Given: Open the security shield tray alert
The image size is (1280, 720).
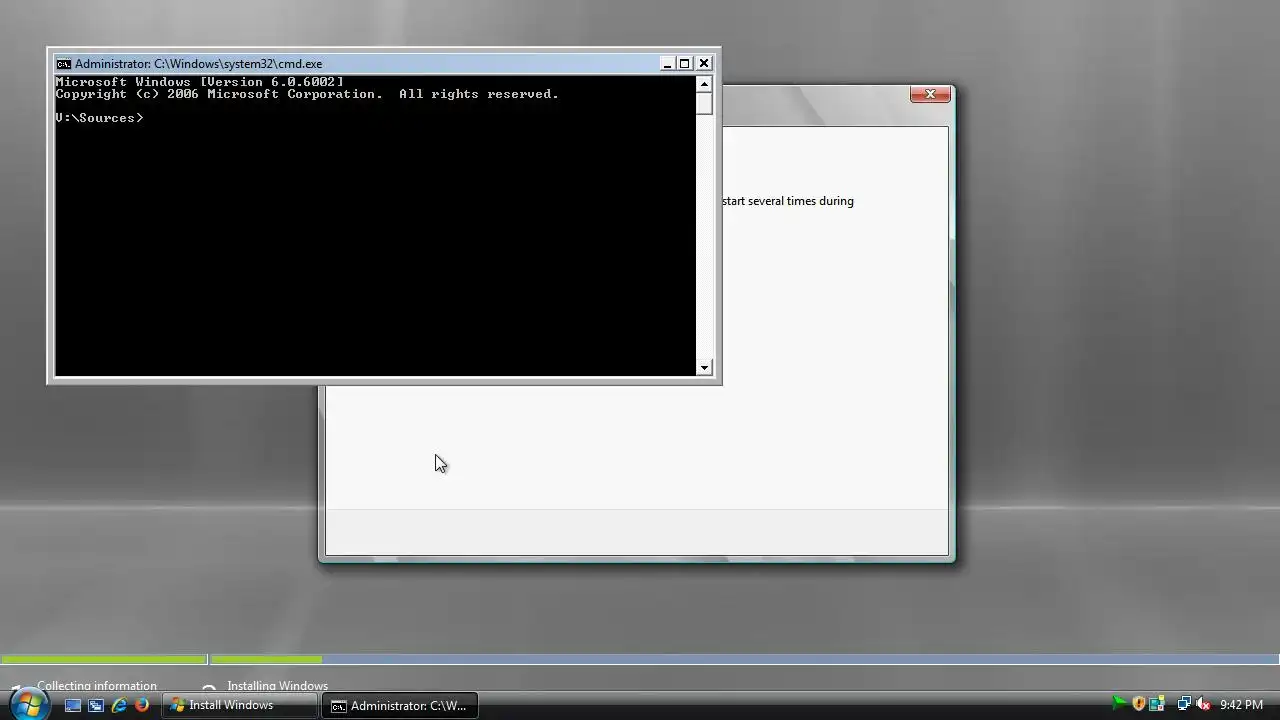Looking at the screenshot, I should [x=1138, y=704].
